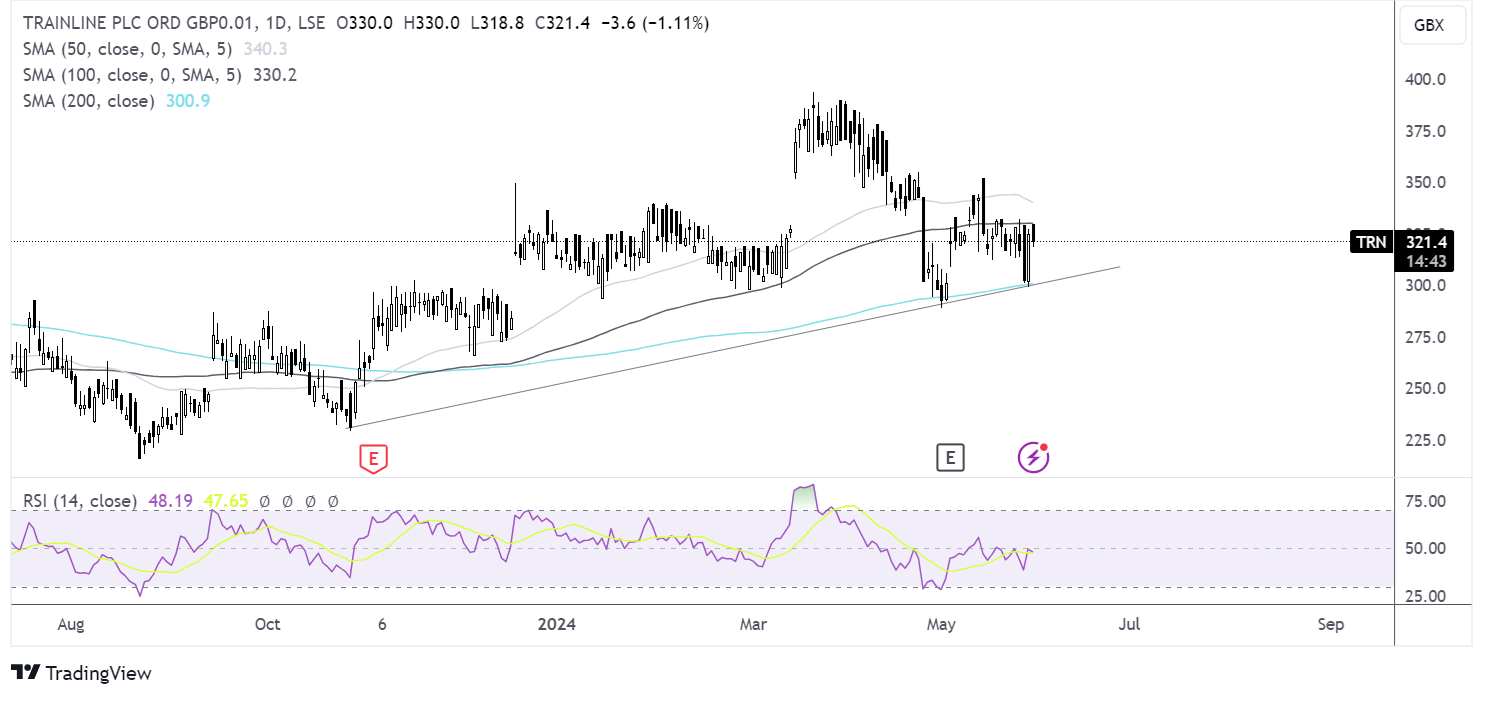Click the 400.0 price axis label
The width and height of the screenshot is (1490, 701).
(x=1427, y=80)
